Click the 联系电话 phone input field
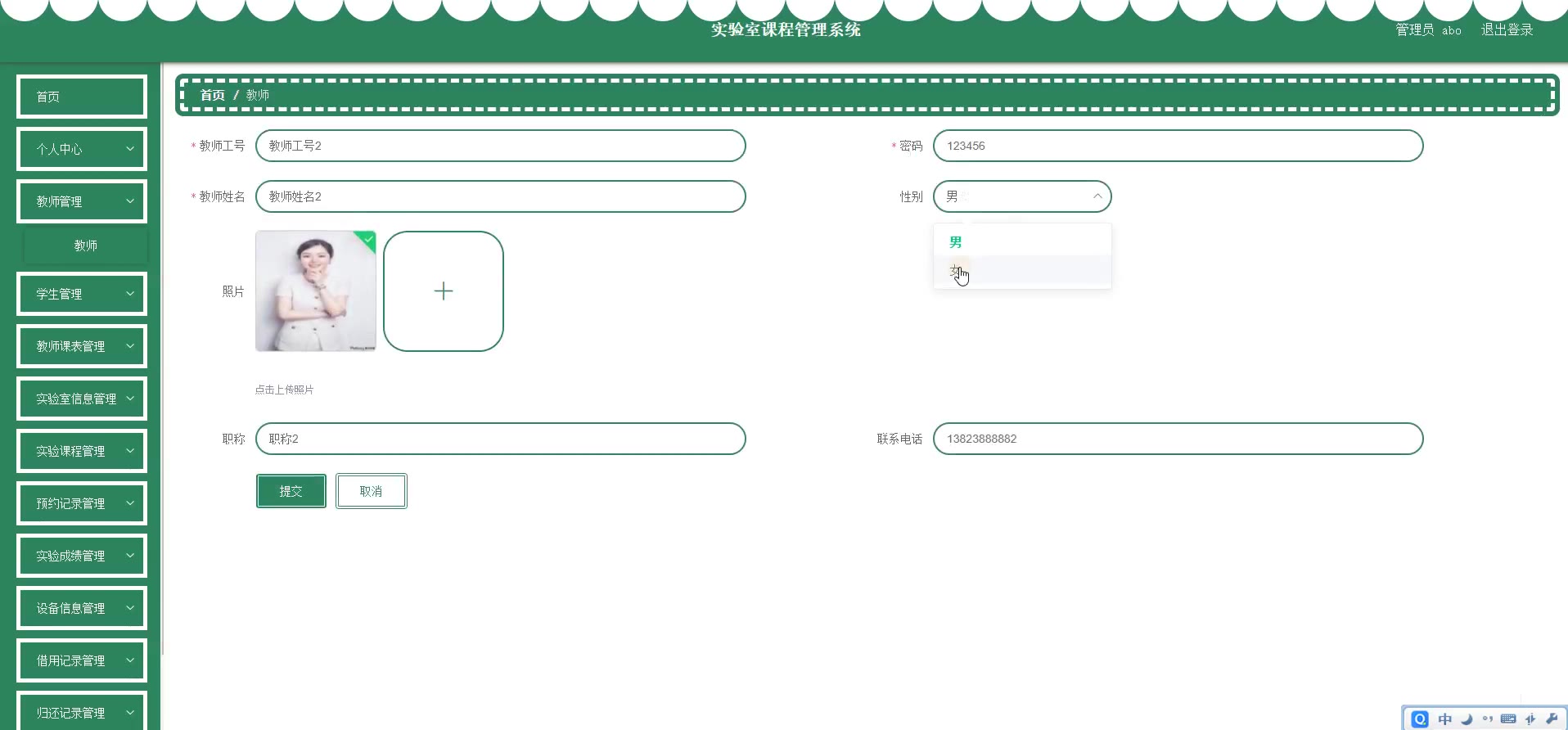The height and width of the screenshot is (730, 1568). (1178, 439)
